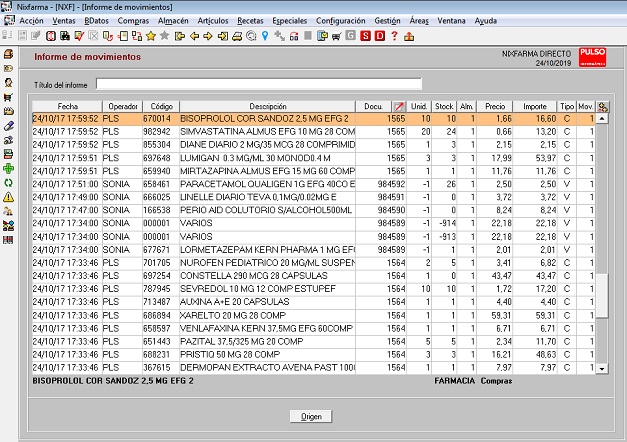Click the red D toolbar icon

tap(380, 36)
